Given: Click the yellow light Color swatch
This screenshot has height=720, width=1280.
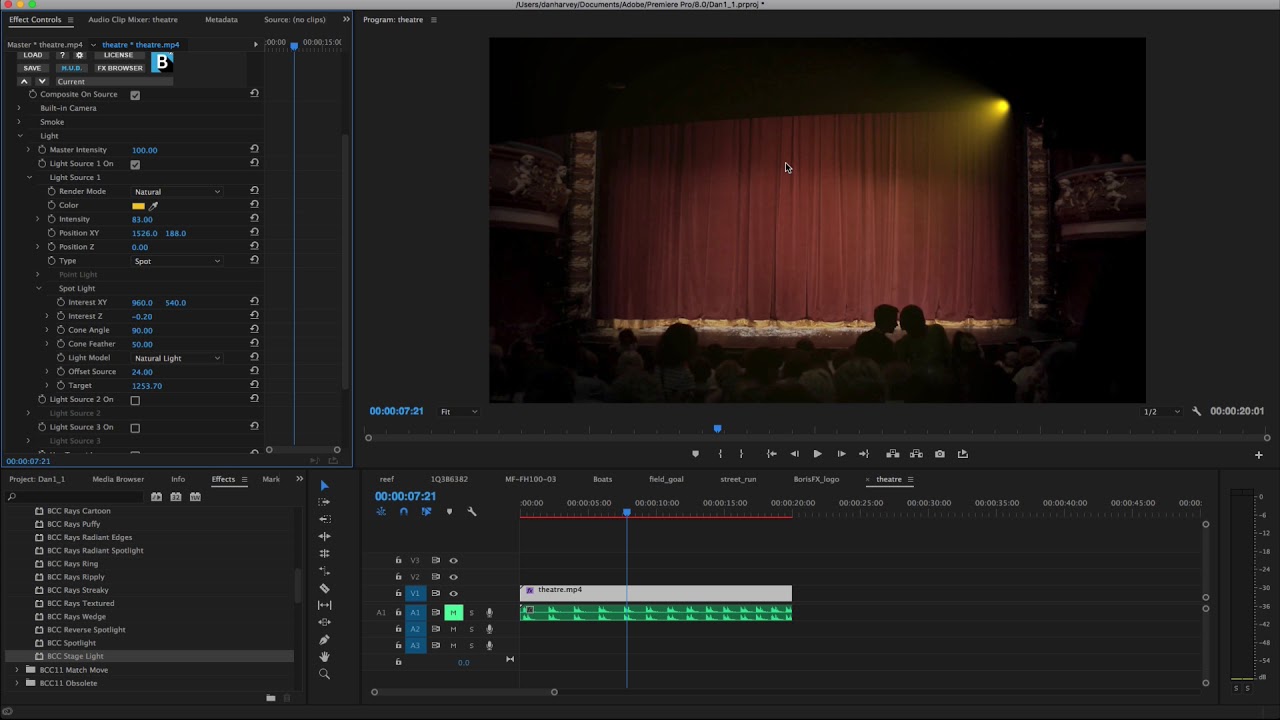Looking at the screenshot, I should coord(138,206).
